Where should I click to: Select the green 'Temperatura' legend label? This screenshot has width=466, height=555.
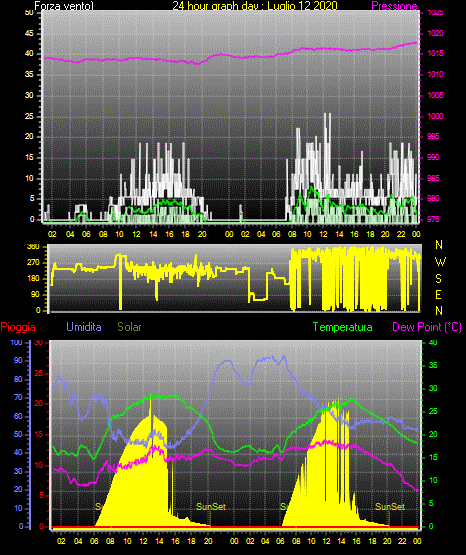click(343, 327)
